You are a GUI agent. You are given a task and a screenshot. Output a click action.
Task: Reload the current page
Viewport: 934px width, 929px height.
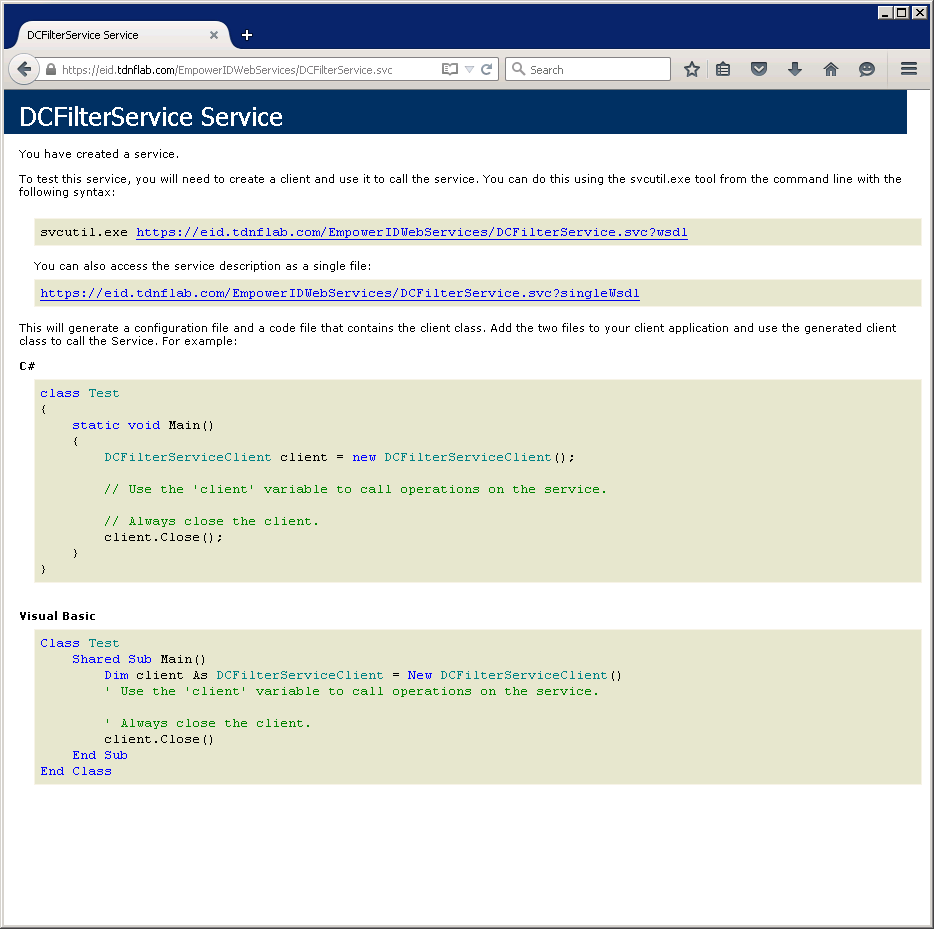(x=487, y=70)
